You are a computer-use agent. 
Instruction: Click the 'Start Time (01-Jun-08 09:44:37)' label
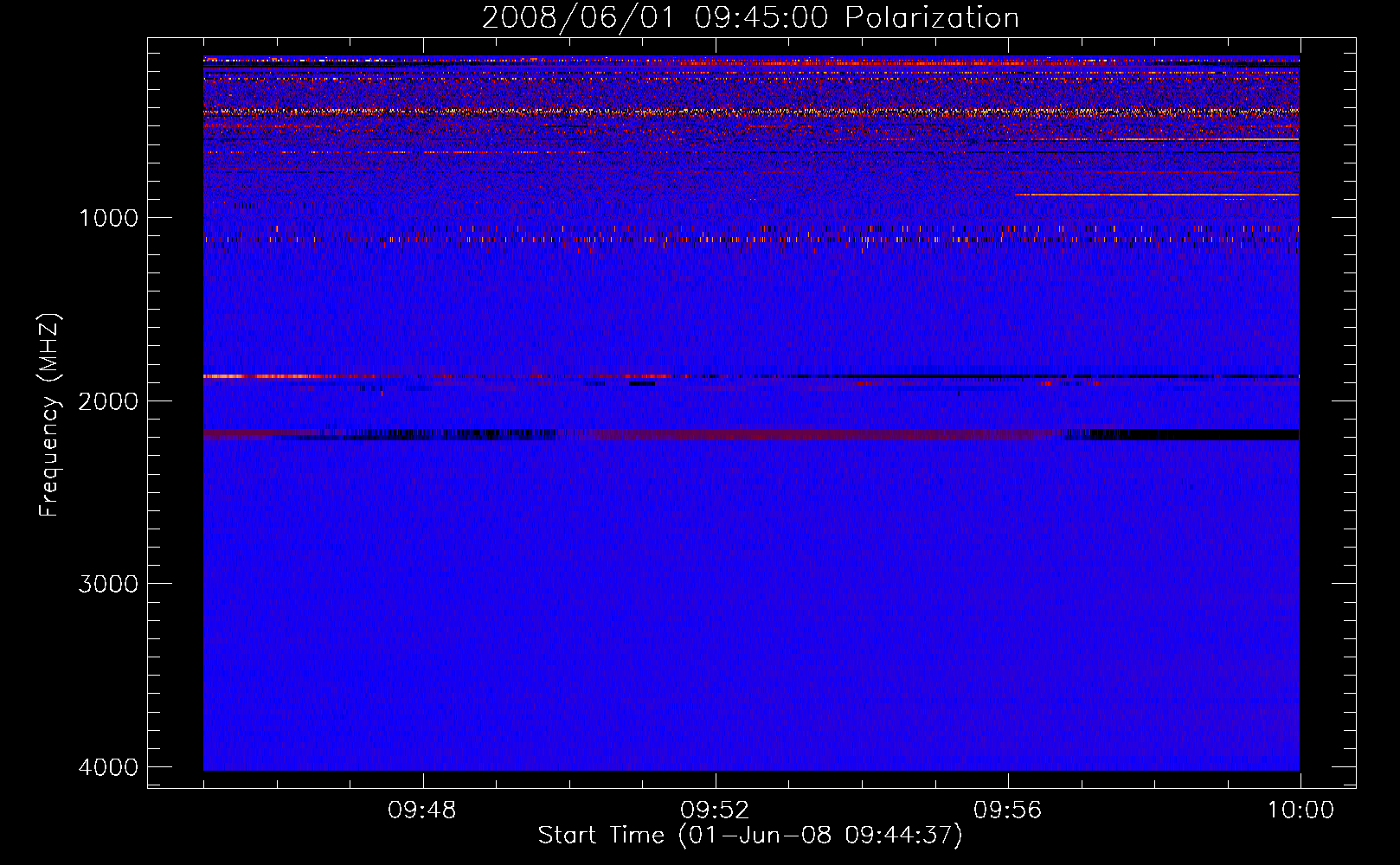pyautogui.click(x=750, y=835)
